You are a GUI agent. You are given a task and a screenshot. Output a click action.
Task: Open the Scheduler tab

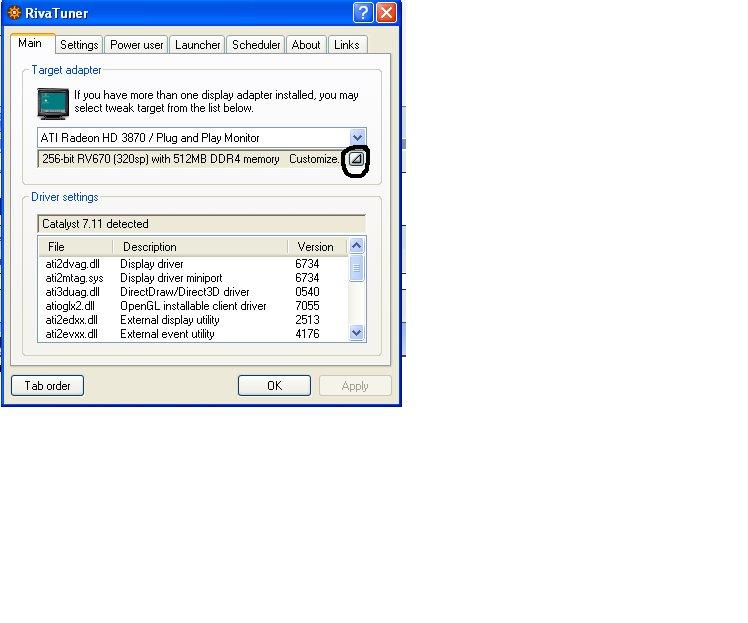256,45
